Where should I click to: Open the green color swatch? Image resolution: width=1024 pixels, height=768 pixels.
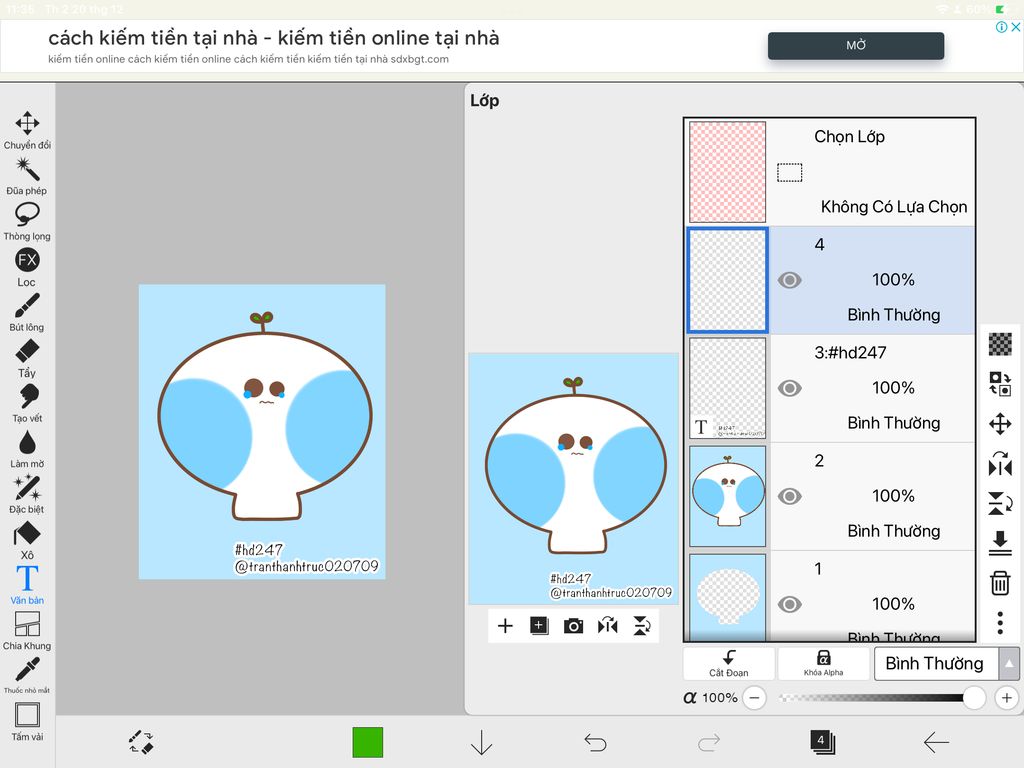click(x=368, y=743)
